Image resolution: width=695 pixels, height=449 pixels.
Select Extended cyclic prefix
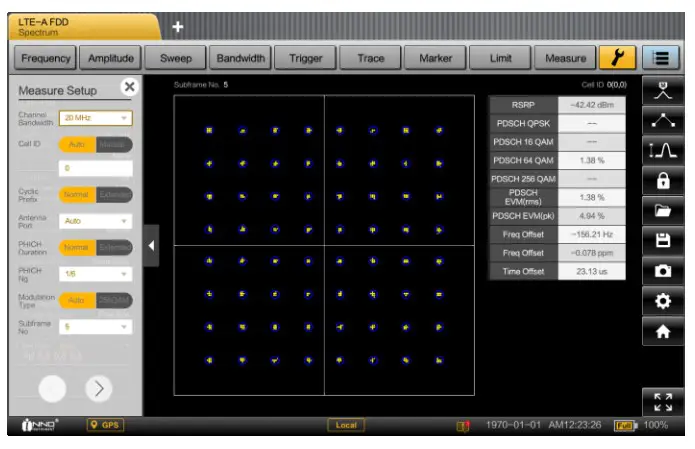[114, 195]
